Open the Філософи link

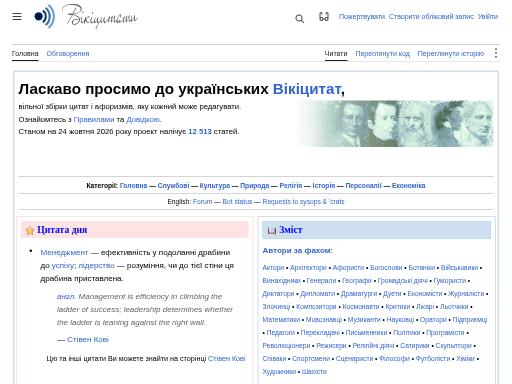coord(394,359)
